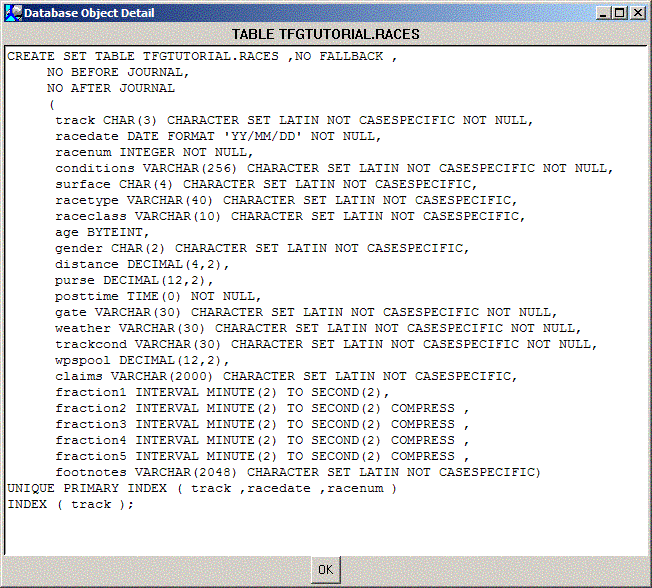Click the NO BEFORE JOURNAL line
The image size is (652, 588).
pyautogui.click(x=118, y=72)
